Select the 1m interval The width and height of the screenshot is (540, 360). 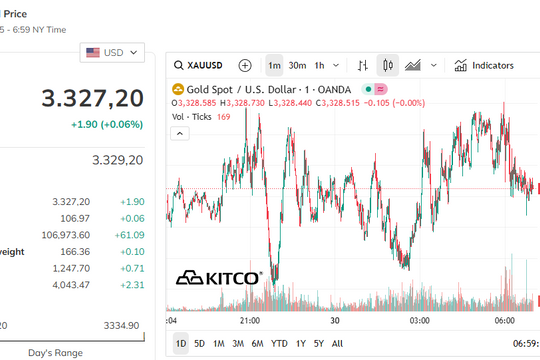pos(274,65)
